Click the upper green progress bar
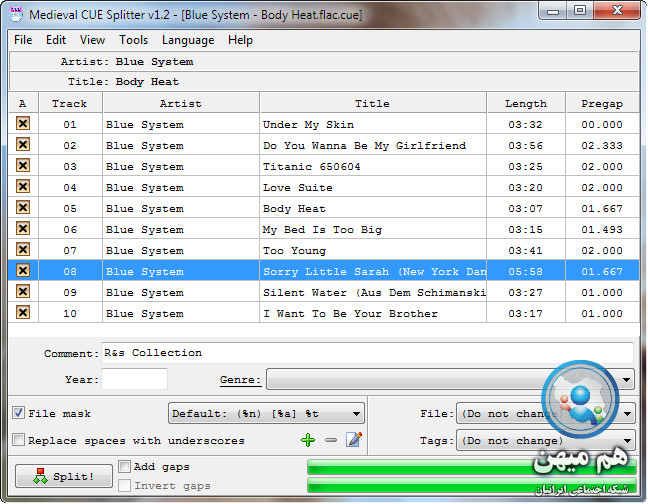648x504 pixels. (x=472, y=466)
